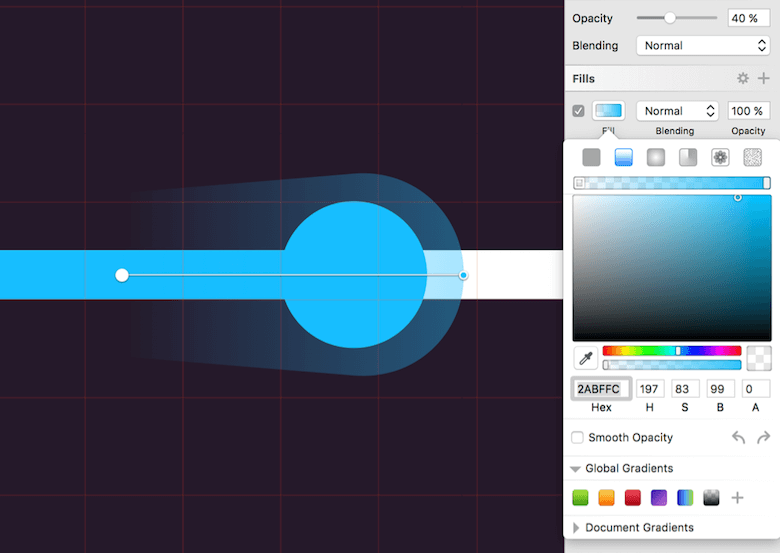Select the linear gradient fill type icon
Screen dimensions: 780x553
623,158
